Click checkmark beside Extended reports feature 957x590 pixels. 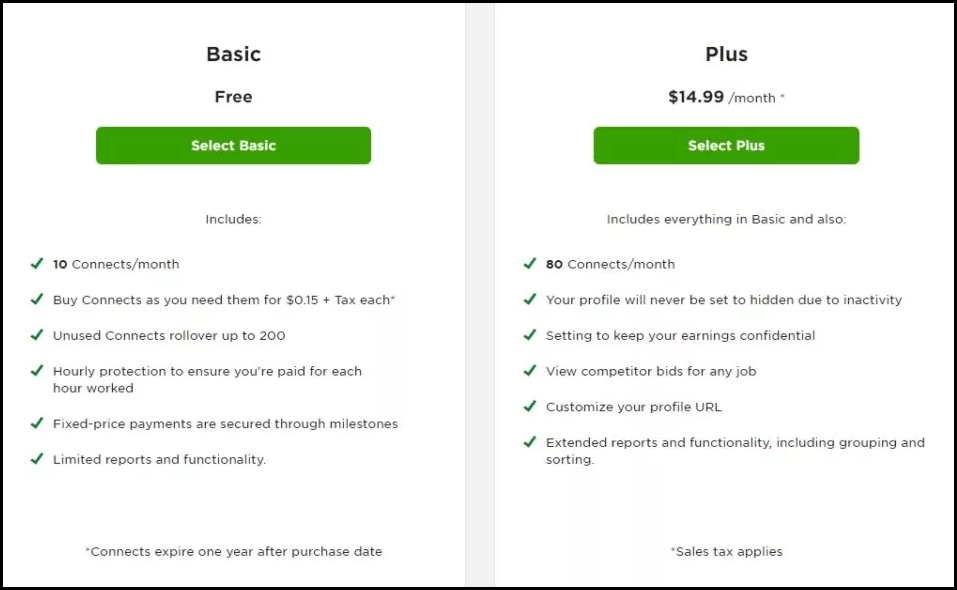[x=530, y=442]
